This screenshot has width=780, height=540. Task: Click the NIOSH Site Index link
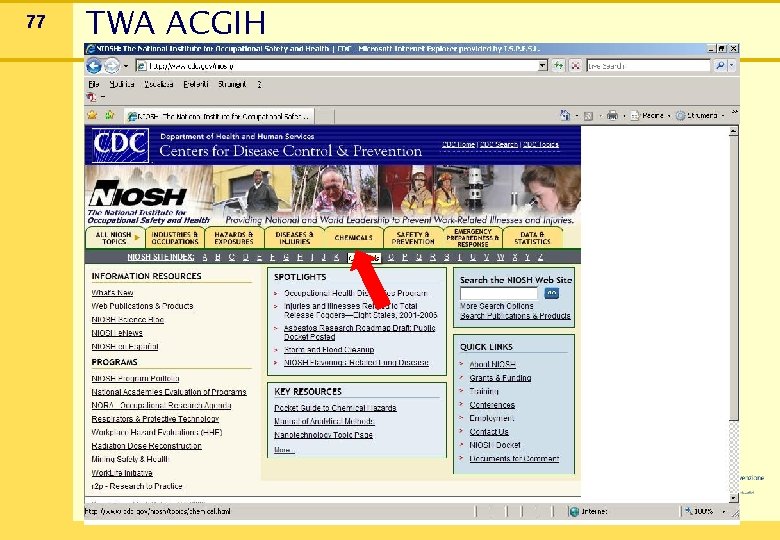(x=160, y=257)
